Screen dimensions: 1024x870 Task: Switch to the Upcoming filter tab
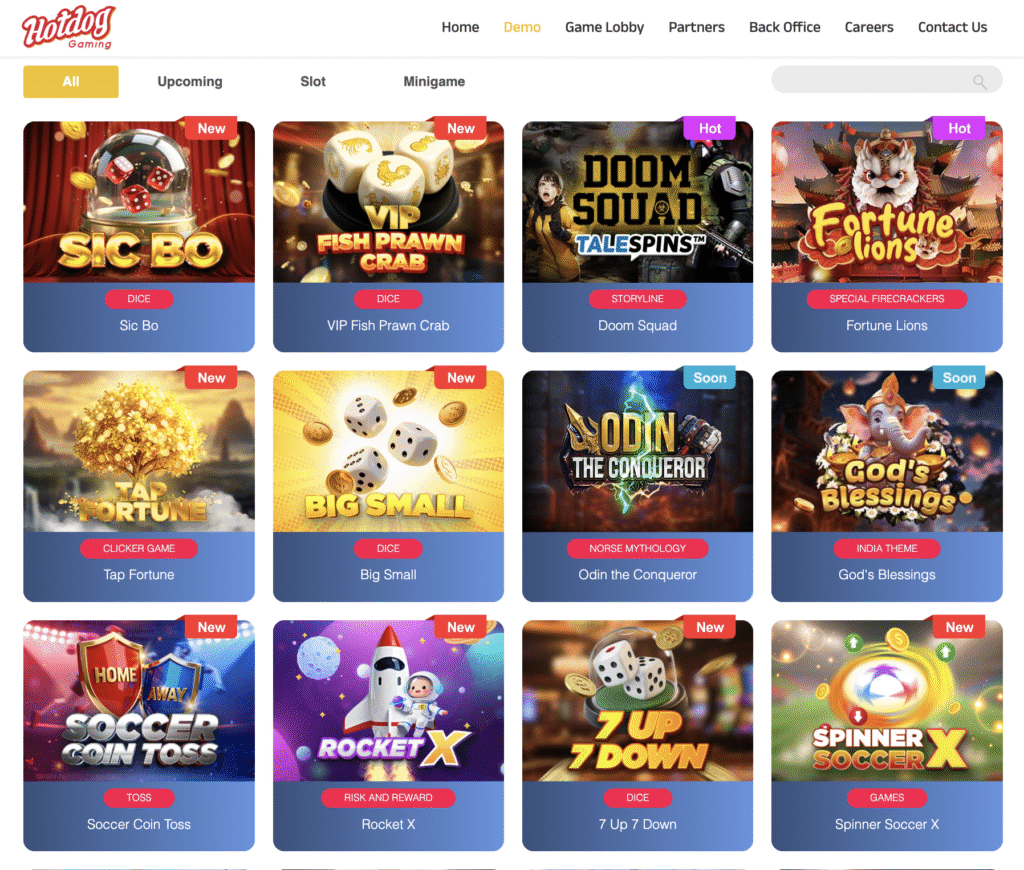(190, 82)
